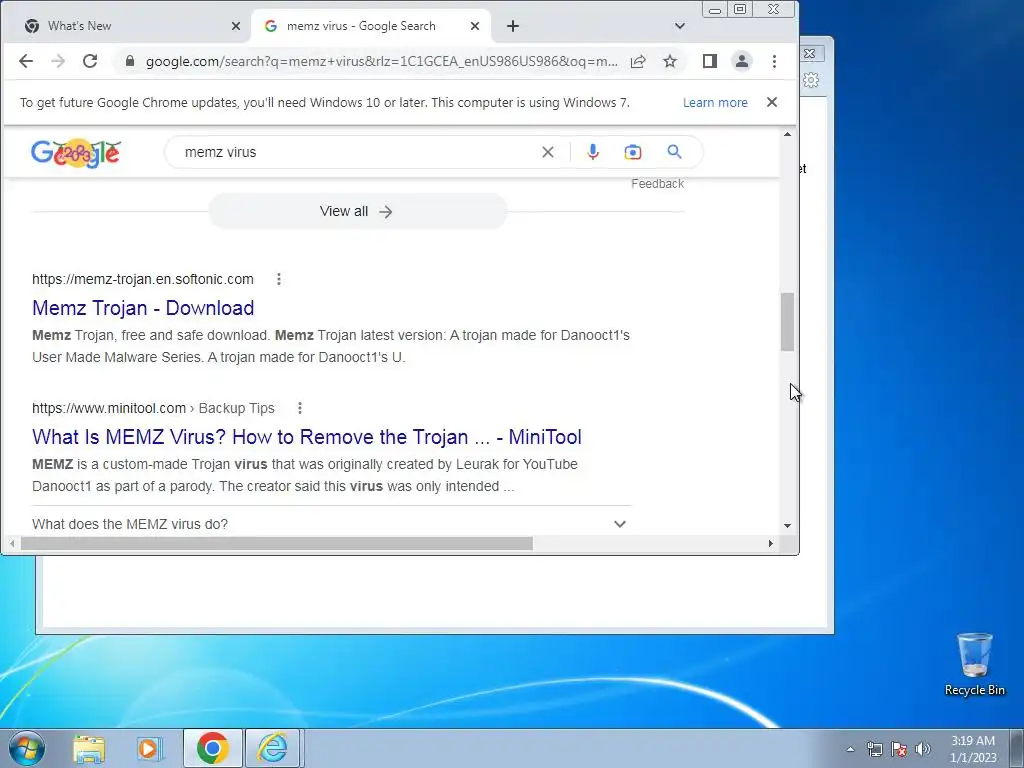Viewport: 1024px width, 768px height.
Task: Click the horizontal scroll right arrow
Action: (771, 543)
